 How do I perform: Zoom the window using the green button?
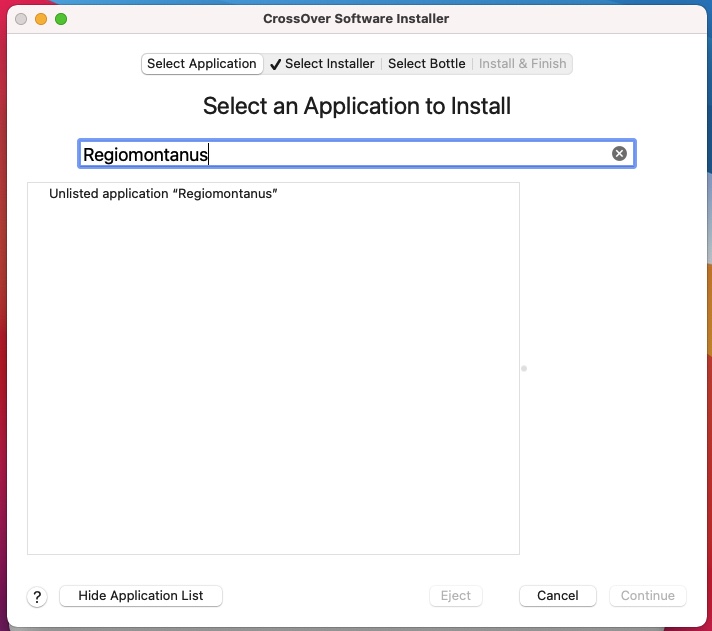61,19
